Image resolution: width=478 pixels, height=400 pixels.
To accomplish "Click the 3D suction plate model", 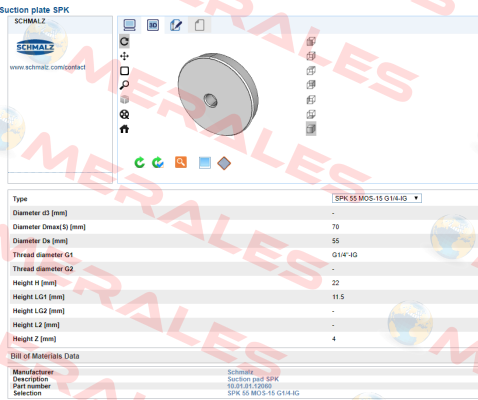I will (x=218, y=94).
